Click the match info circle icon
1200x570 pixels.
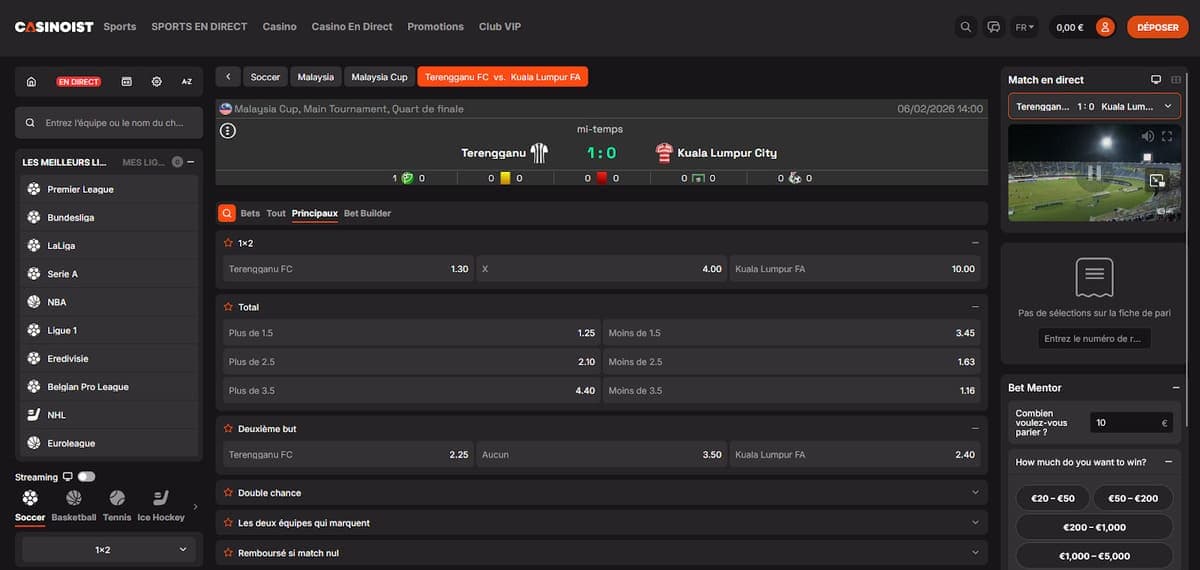click(x=228, y=130)
